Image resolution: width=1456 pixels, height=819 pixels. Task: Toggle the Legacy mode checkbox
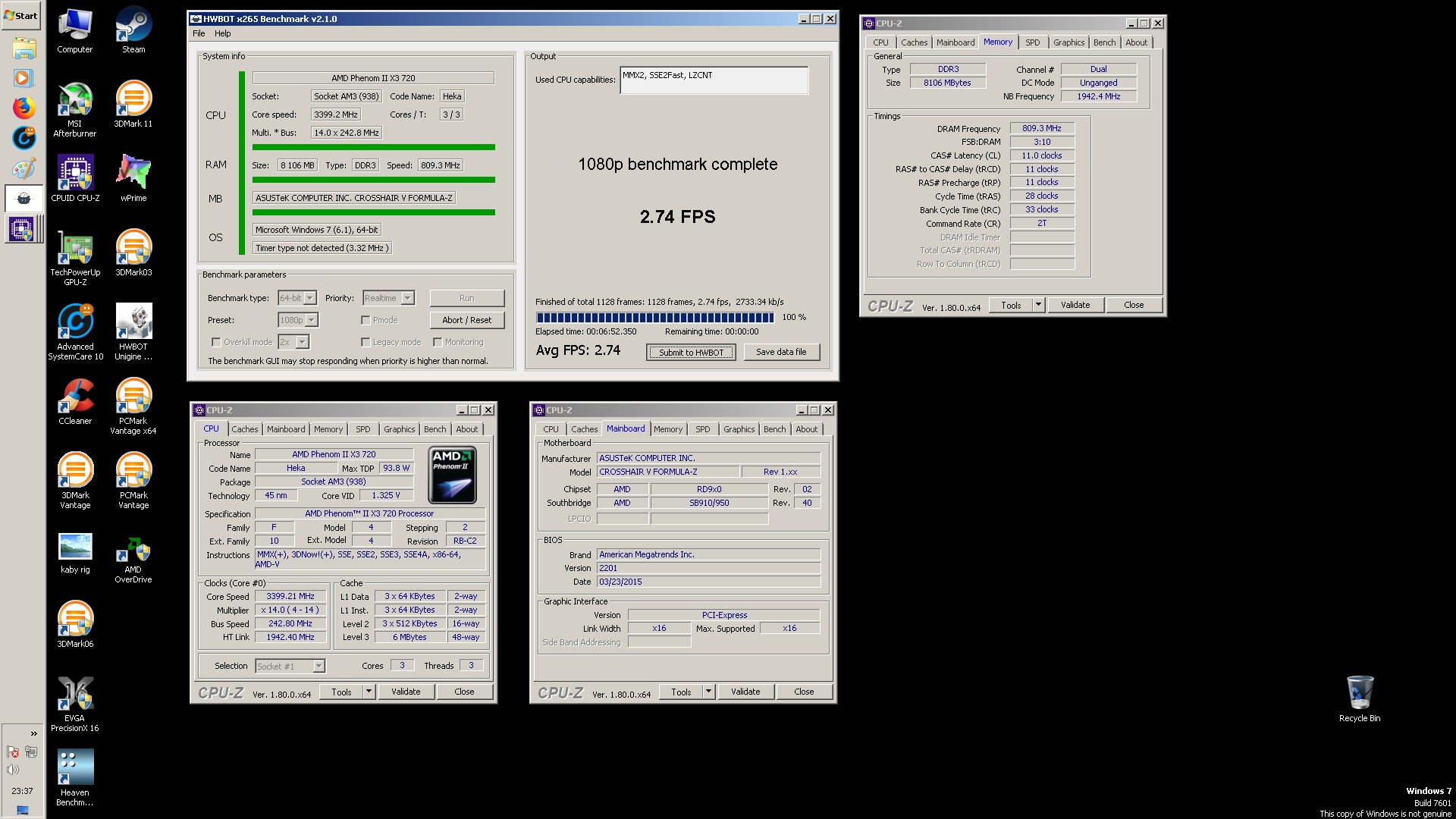tap(366, 342)
